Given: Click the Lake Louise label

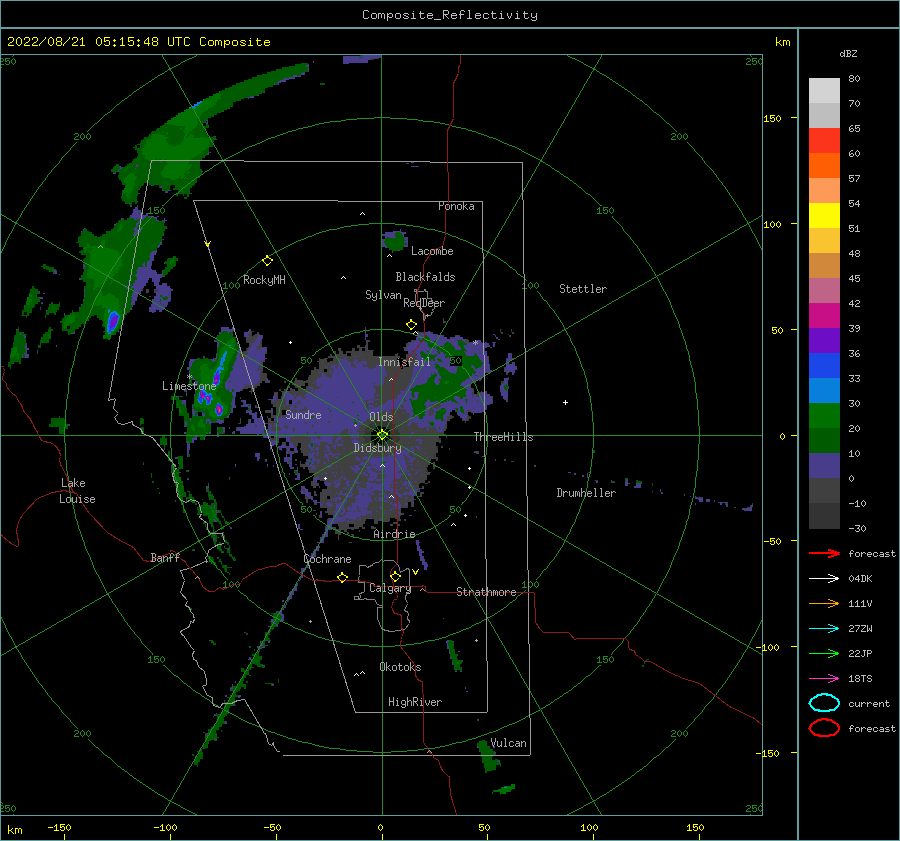Looking at the screenshot, I should tap(77, 491).
